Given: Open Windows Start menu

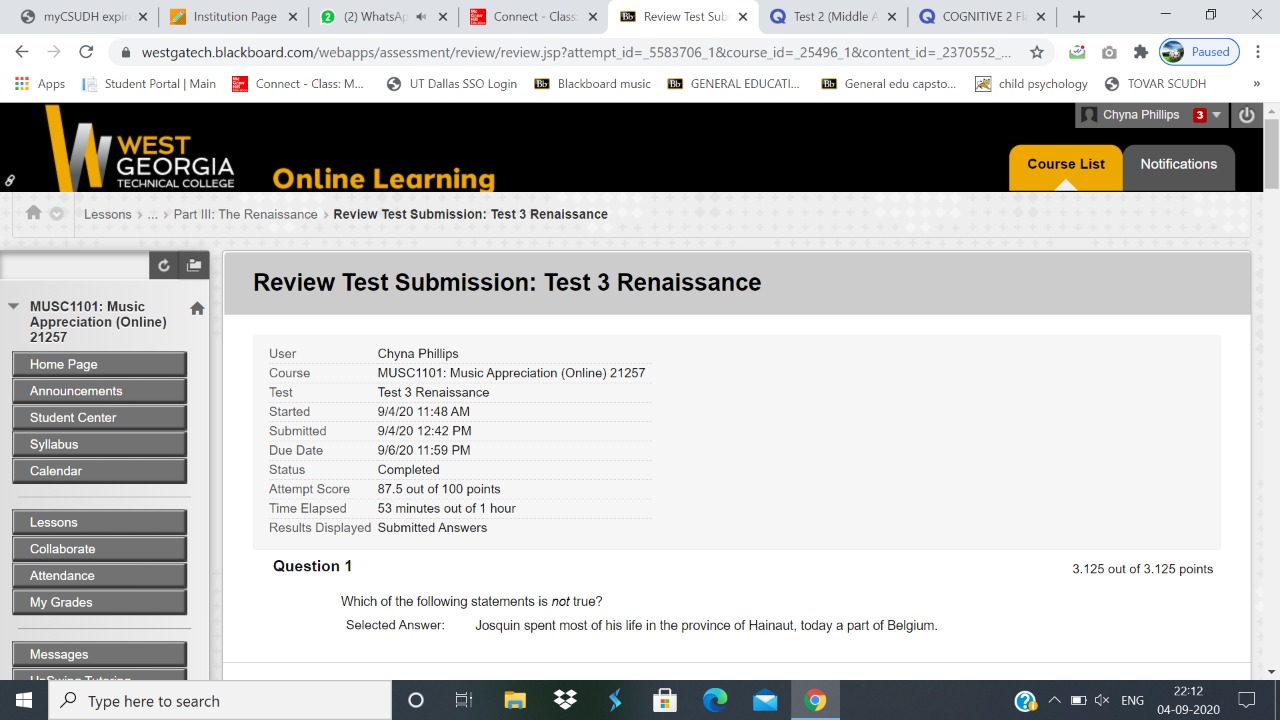Looking at the screenshot, I should click(x=24, y=700).
